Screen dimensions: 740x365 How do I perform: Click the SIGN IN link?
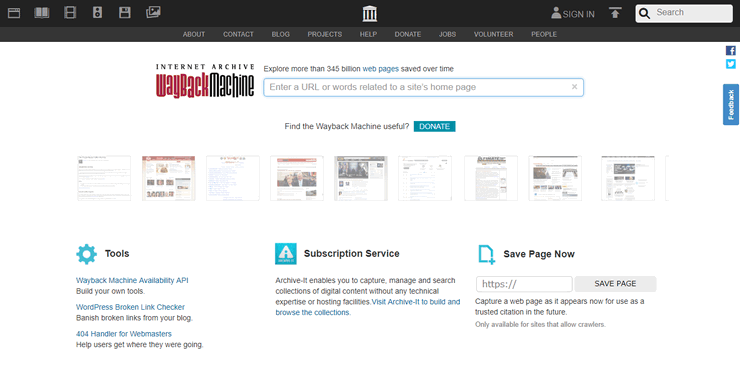[x=579, y=15]
